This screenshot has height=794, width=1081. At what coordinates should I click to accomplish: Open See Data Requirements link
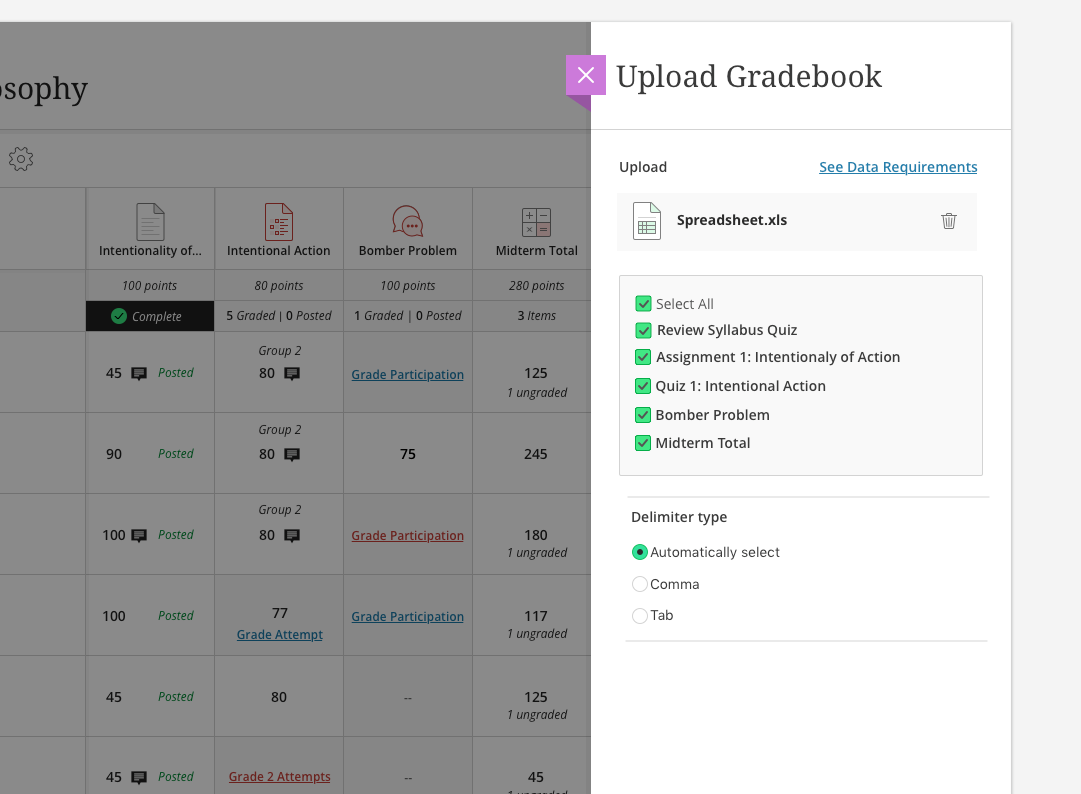tap(898, 167)
